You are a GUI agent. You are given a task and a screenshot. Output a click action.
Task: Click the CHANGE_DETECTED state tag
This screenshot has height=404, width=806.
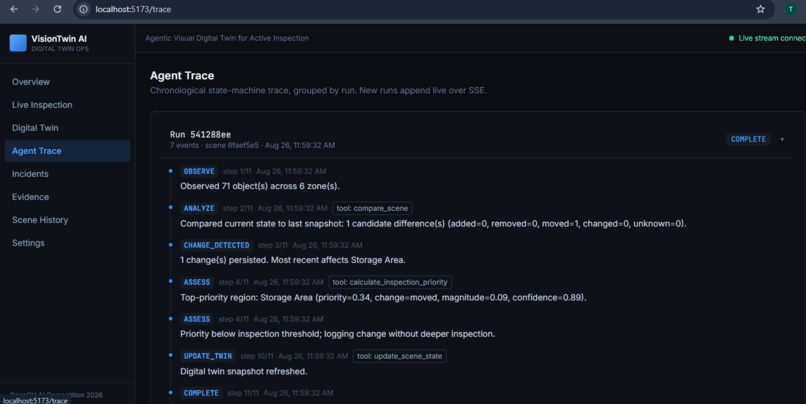click(216, 245)
